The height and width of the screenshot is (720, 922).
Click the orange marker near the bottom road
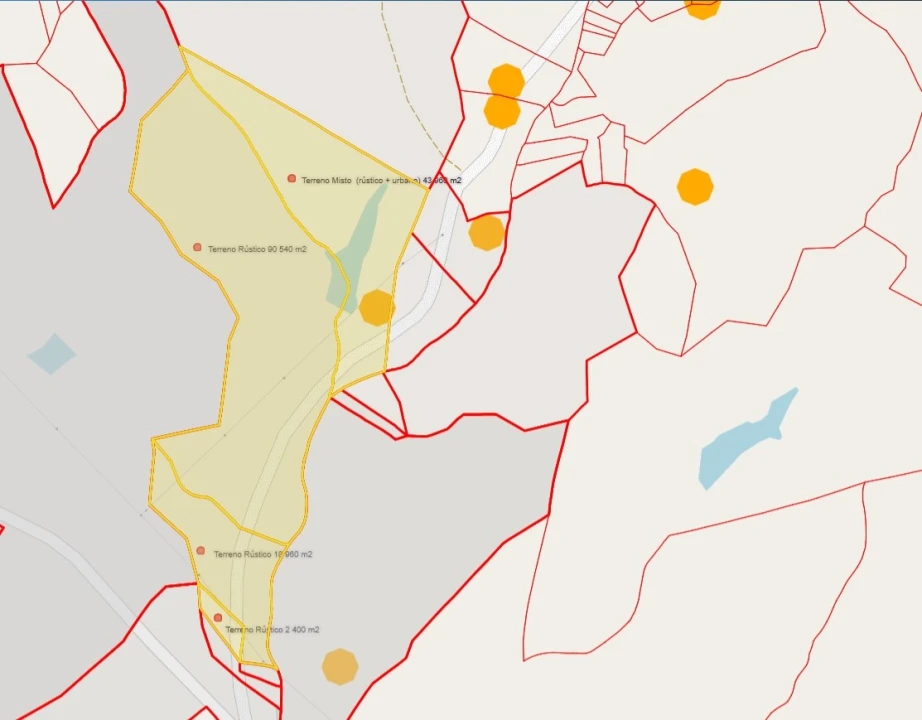pos(340,667)
